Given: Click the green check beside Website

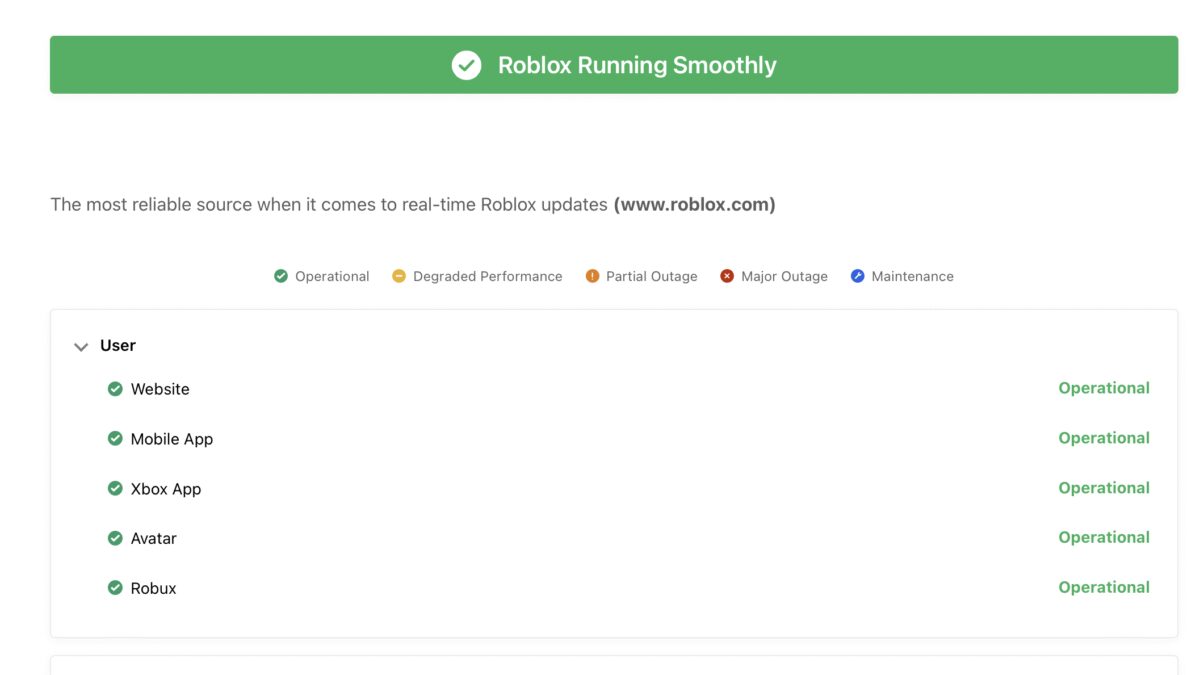Looking at the screenshot, I should coord(115,389).
